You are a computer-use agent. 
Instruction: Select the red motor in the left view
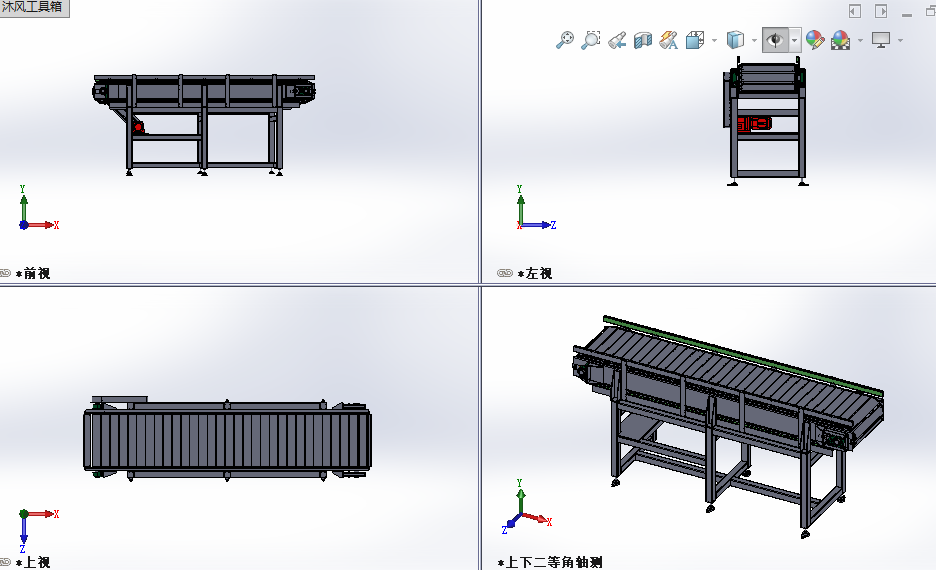pos(754,124)
